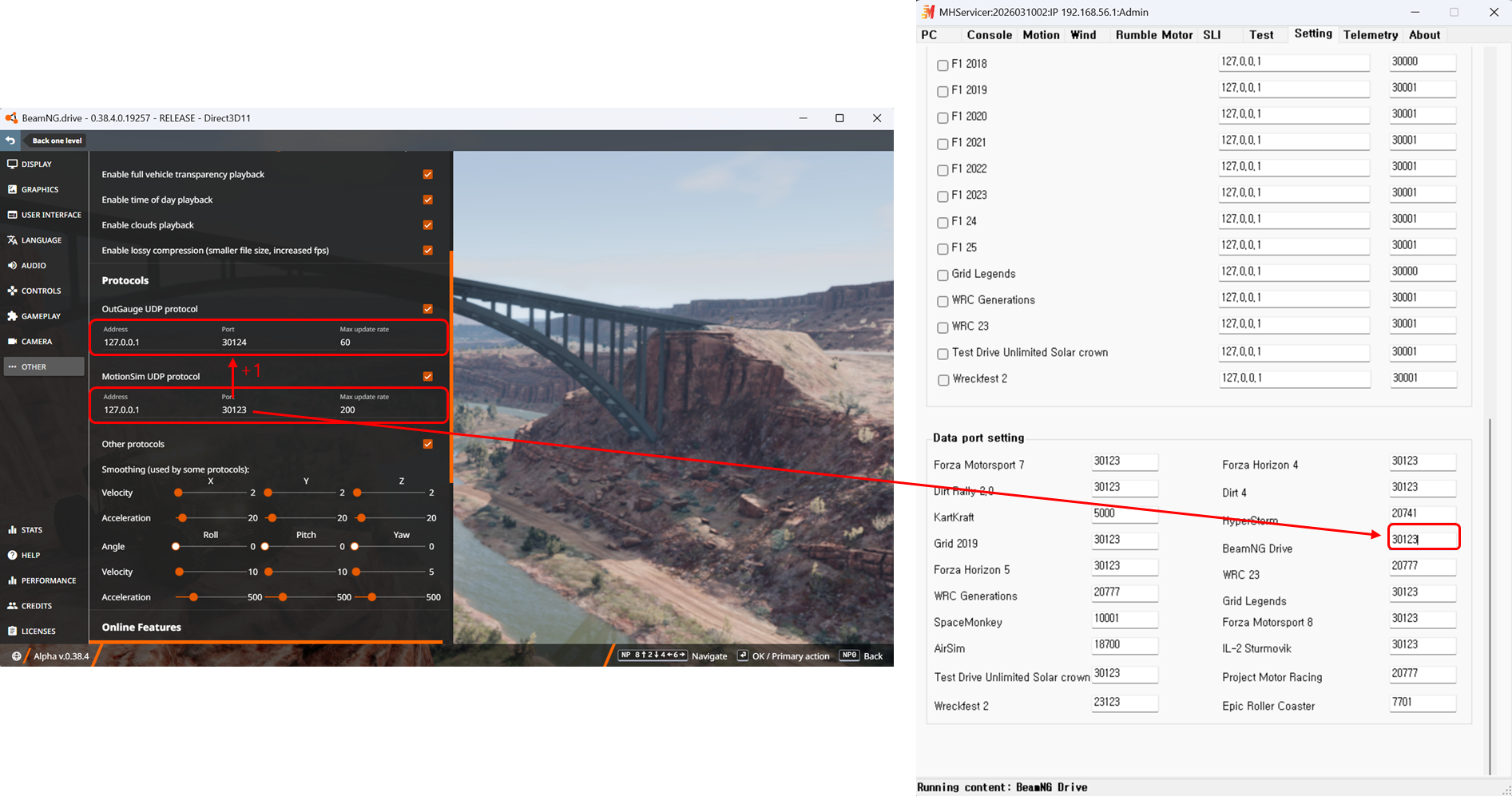This screenshot has width=1512, height=796.
Task: Click the HyperStorm data port field
Action: click(x=1423, y=514)
